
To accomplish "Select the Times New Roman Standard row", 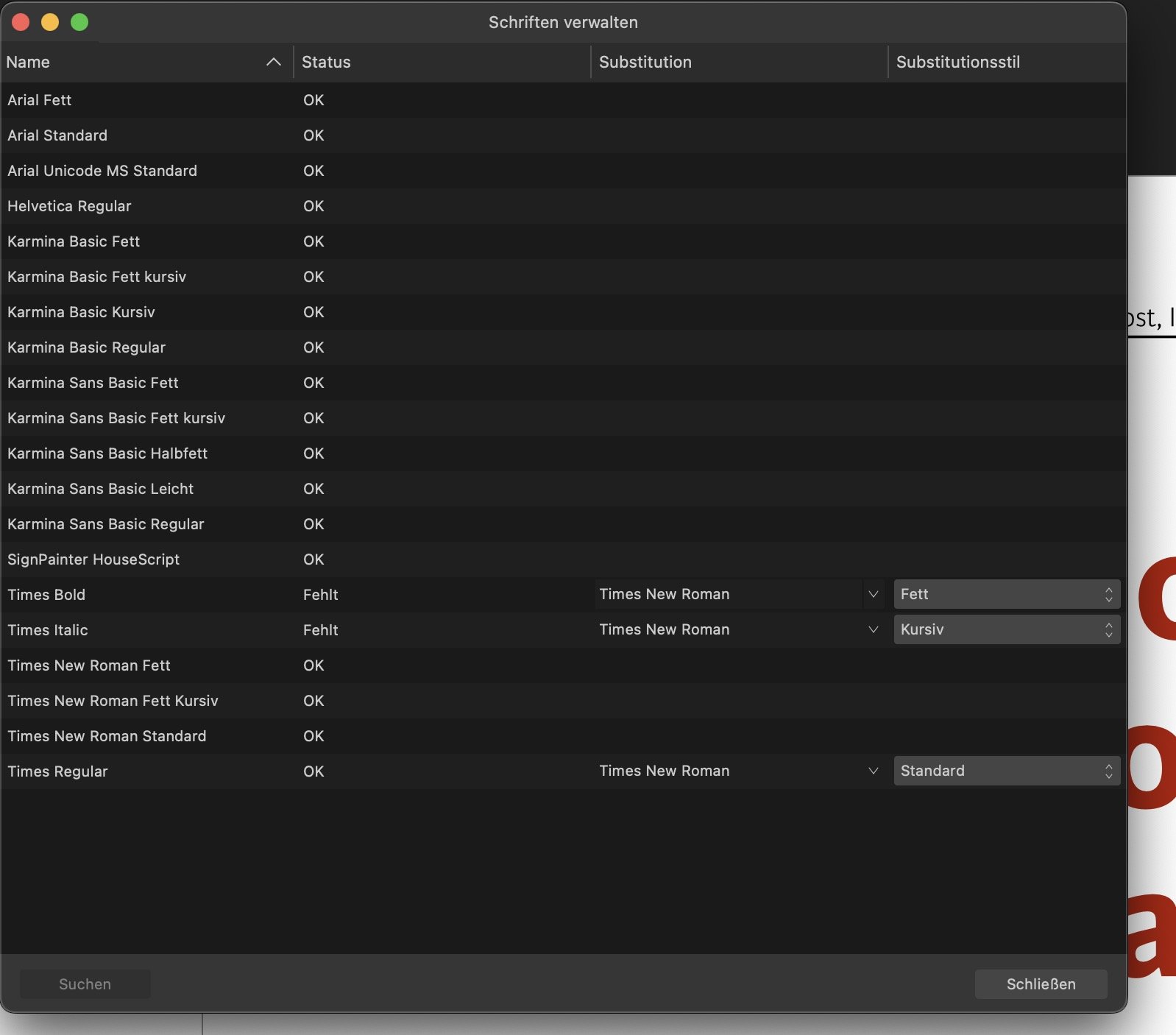I will [564, 736].
